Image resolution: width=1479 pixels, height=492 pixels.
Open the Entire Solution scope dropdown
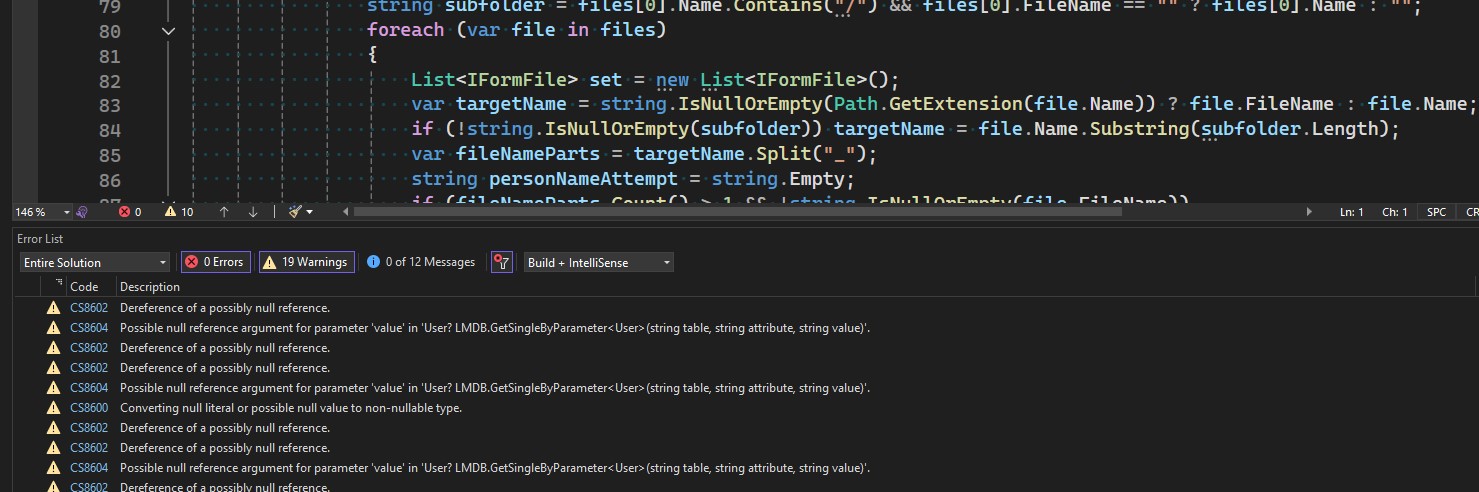coord(95,262)
